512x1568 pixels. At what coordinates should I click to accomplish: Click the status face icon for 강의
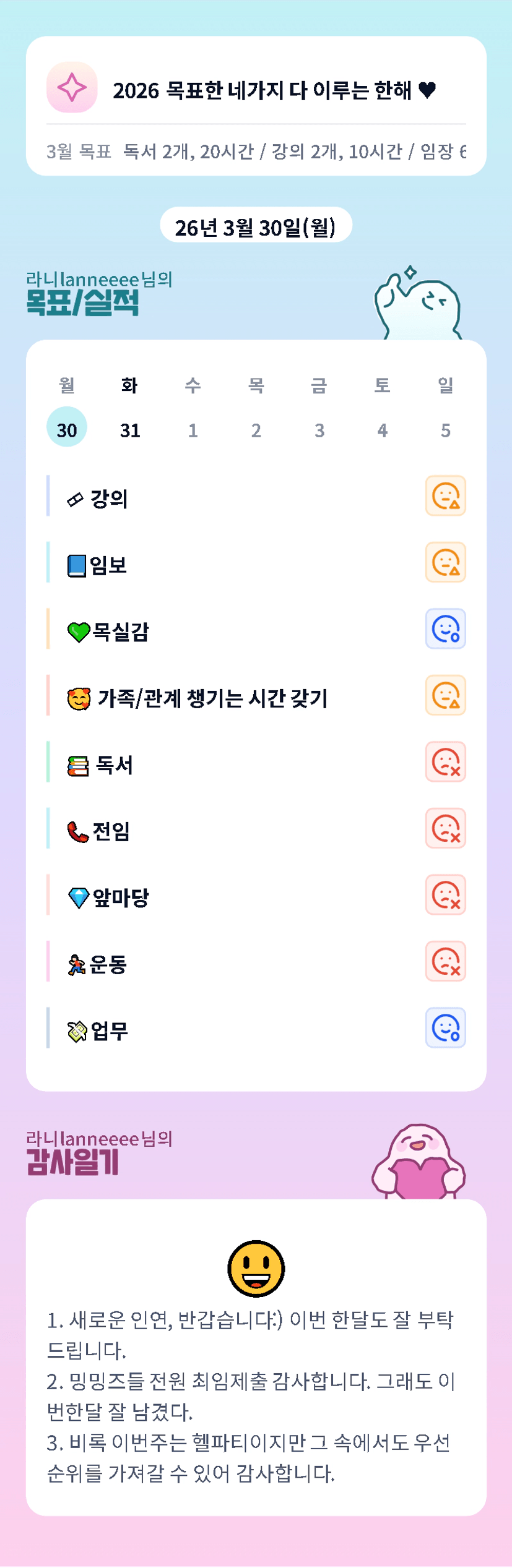[445, 496]
